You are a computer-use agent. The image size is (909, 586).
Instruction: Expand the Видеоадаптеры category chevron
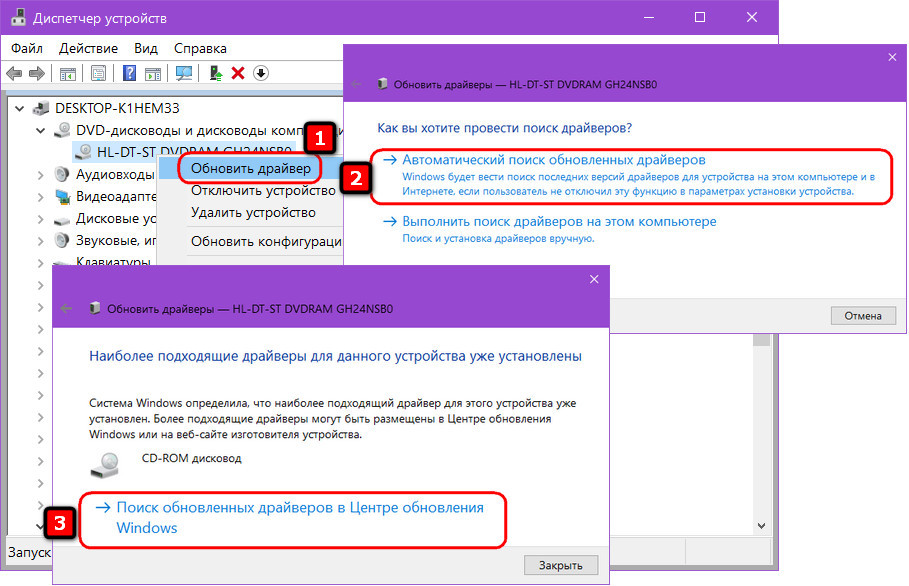41,196
